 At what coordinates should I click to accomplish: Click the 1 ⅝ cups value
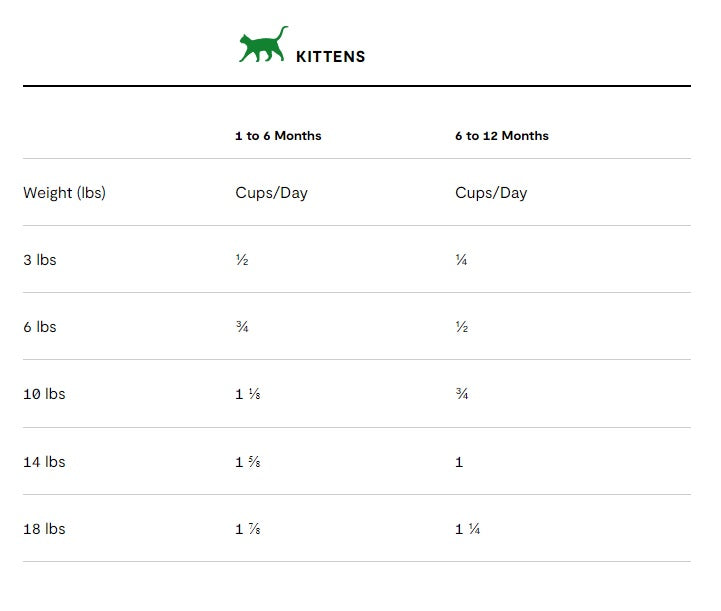tap(247, 462)
